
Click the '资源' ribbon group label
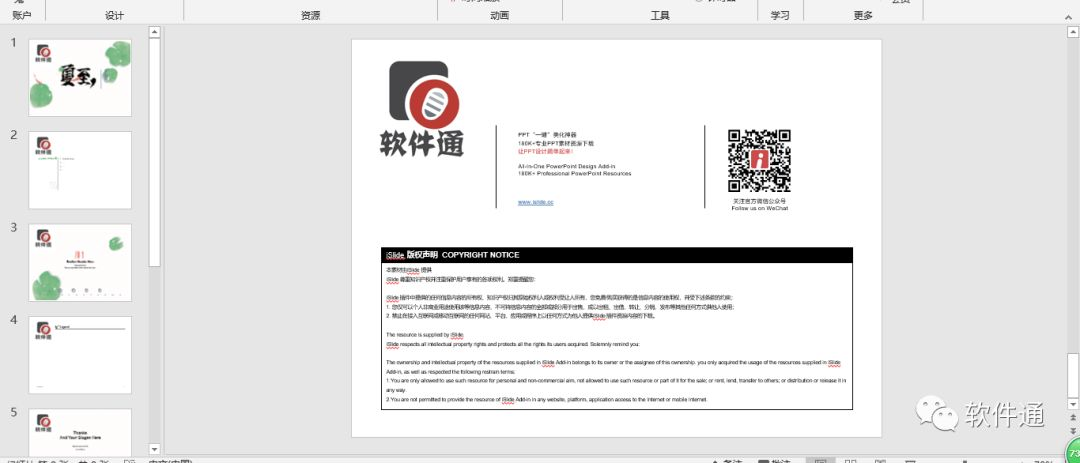(311, 15)
